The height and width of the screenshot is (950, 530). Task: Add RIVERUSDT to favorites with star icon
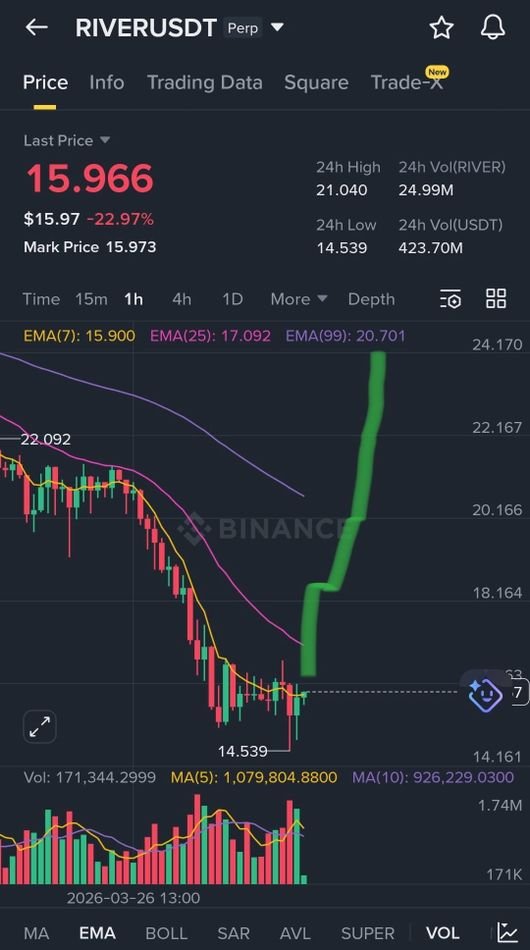coord(442,27)
